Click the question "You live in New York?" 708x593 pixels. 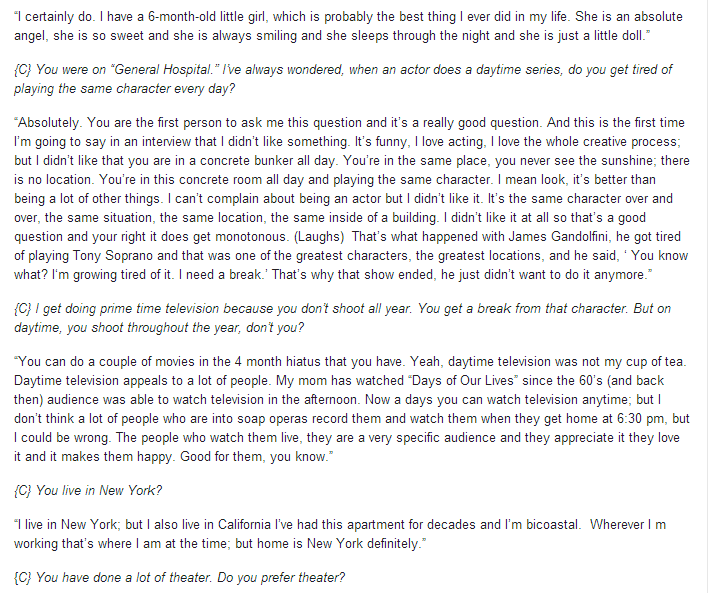point(88,490)
